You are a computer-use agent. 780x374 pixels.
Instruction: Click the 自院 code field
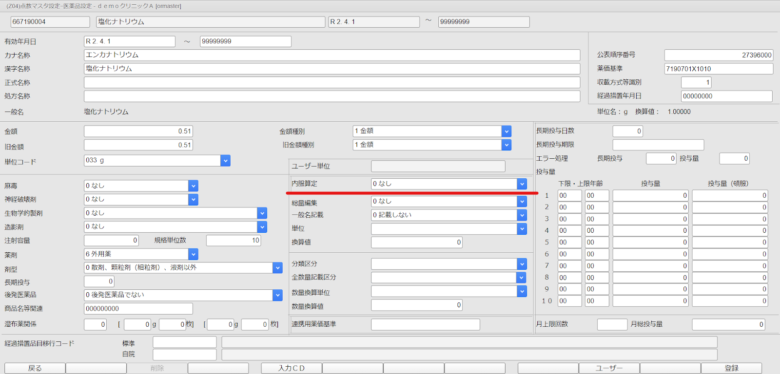pyautogui.click(x=185, y=355)
